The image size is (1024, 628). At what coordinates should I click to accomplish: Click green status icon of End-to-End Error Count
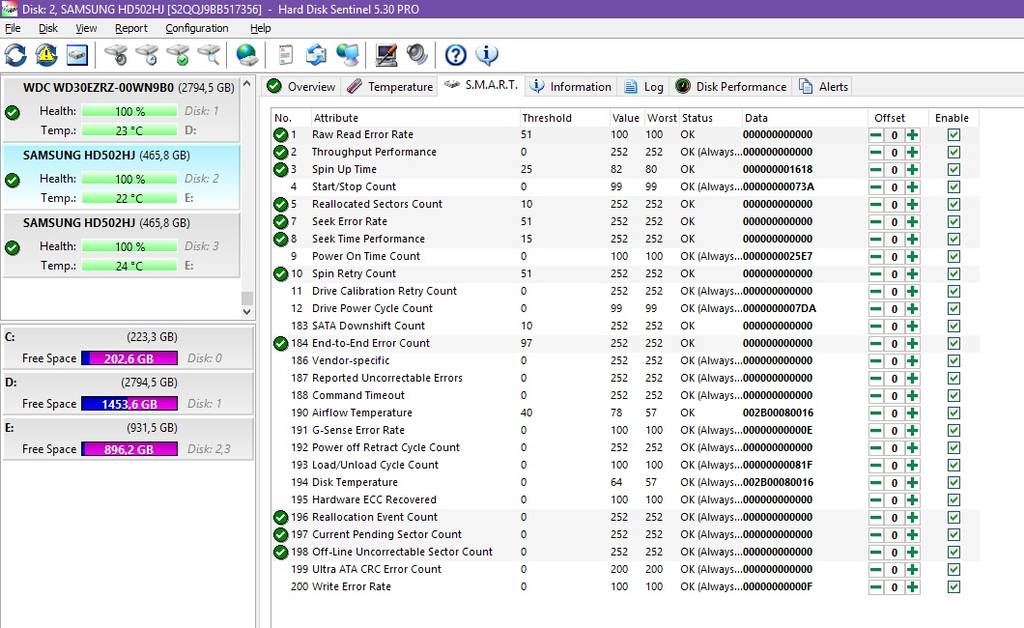tap(281, 343)
